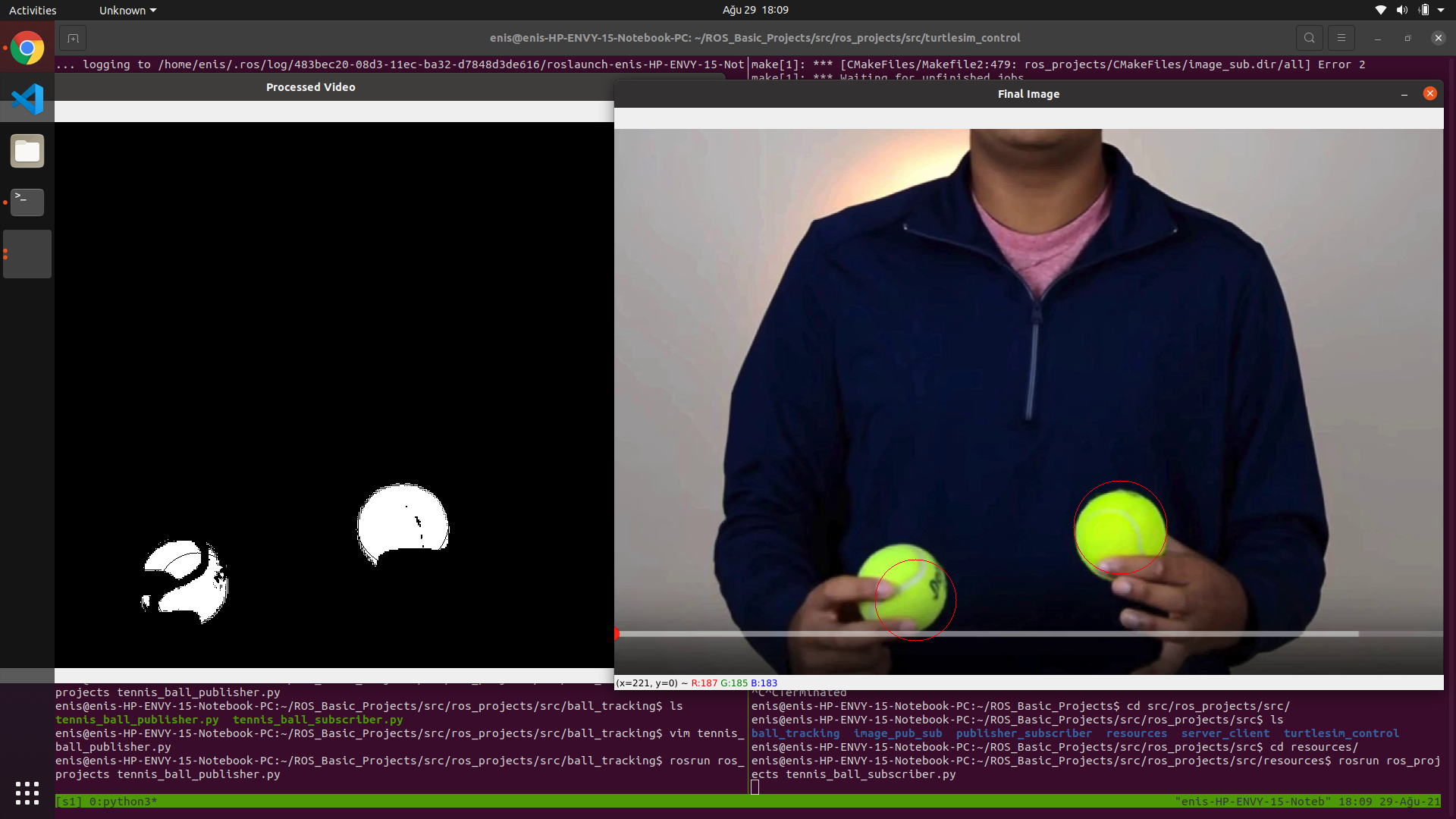Image resolution: width=1456 pixels, height=819 pixels.
Task: Click the video progress bar in Final Image
Action: click(1028, 634)
